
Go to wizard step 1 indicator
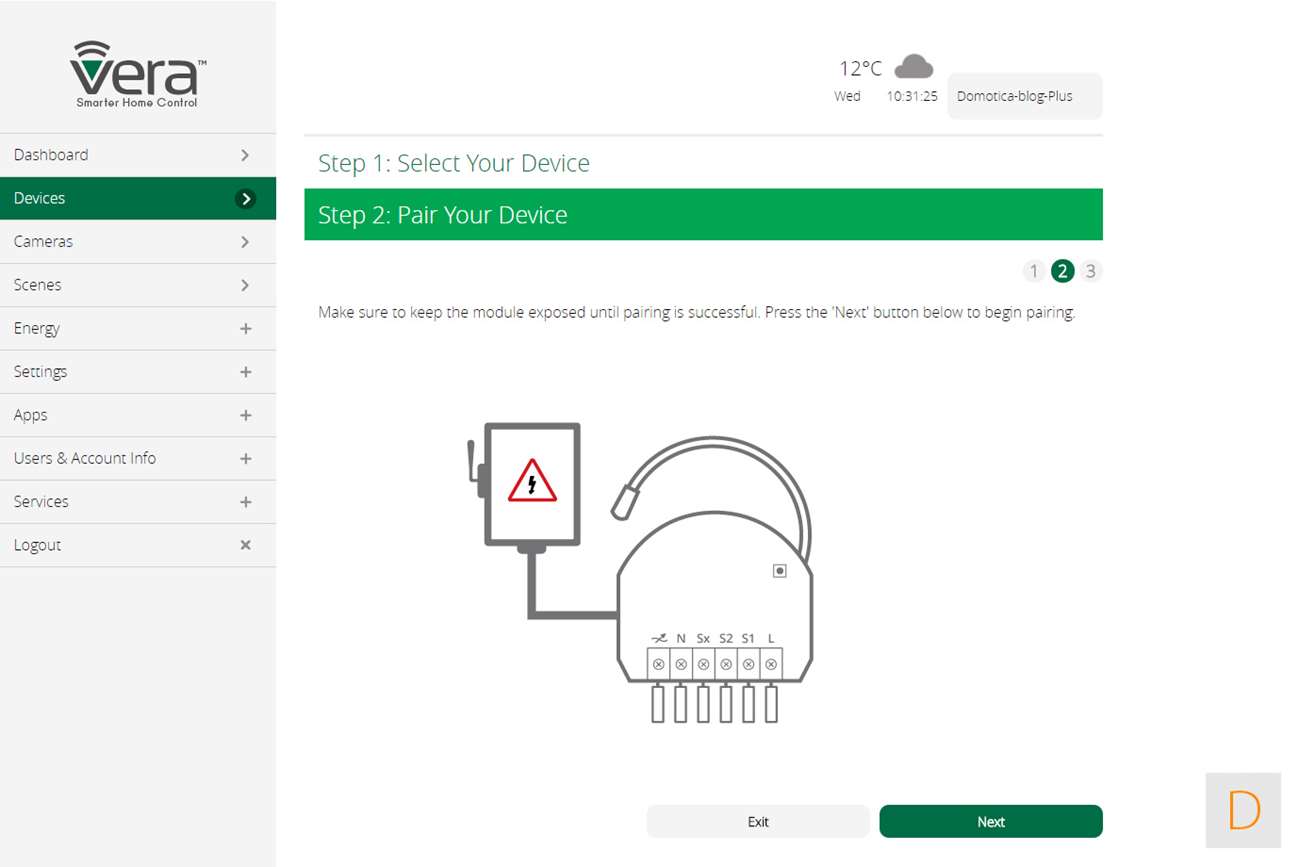[1034, 271]
